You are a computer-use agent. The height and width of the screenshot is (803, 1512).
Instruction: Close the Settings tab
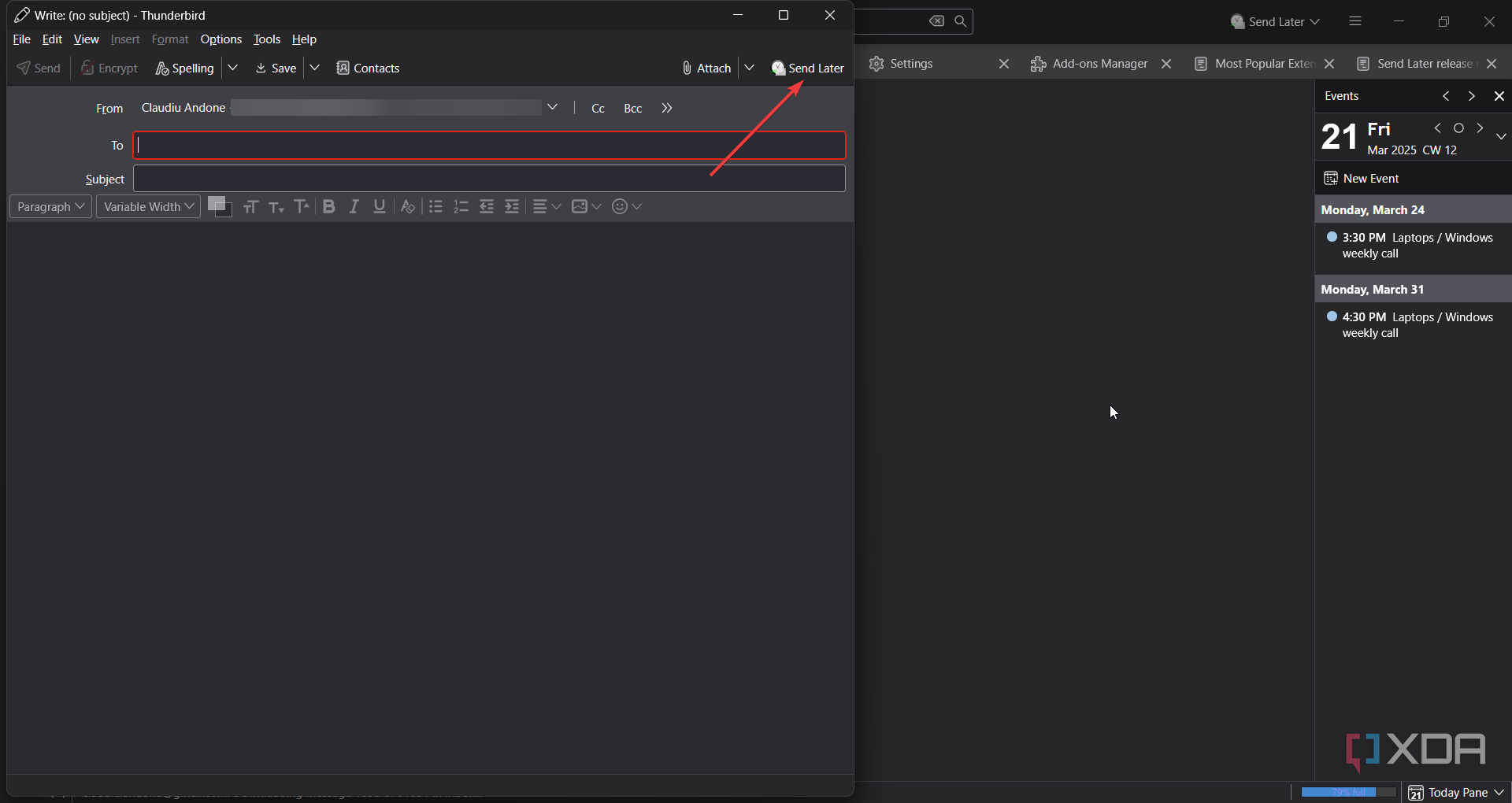point(1004,64)
